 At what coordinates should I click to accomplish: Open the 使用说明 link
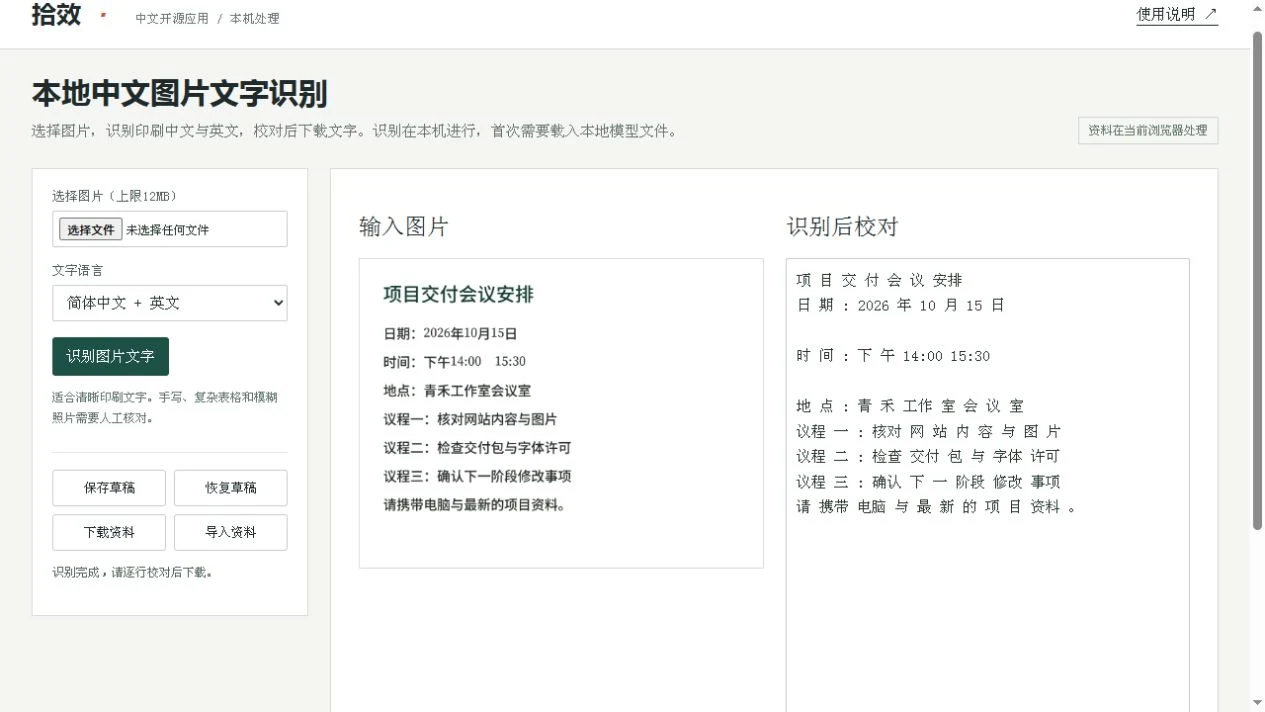click(x=1177, y=14)
